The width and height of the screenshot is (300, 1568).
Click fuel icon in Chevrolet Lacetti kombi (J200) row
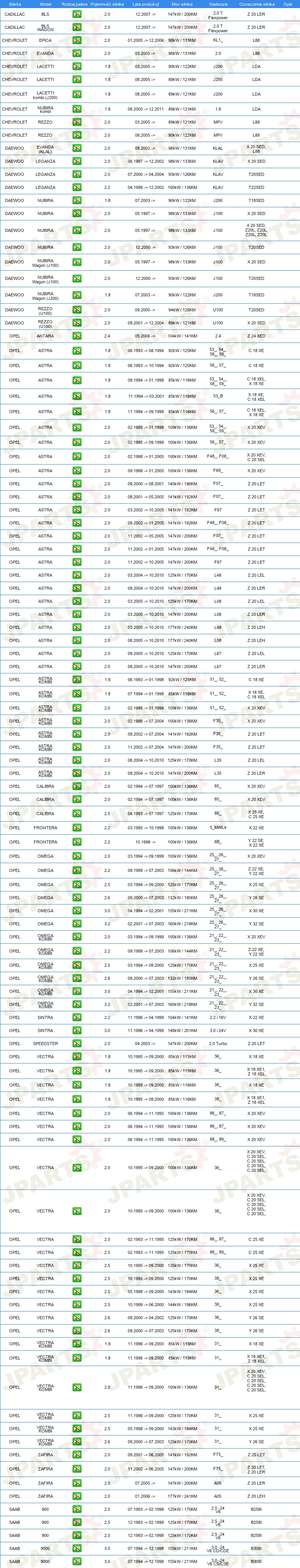tap(77, 94)
